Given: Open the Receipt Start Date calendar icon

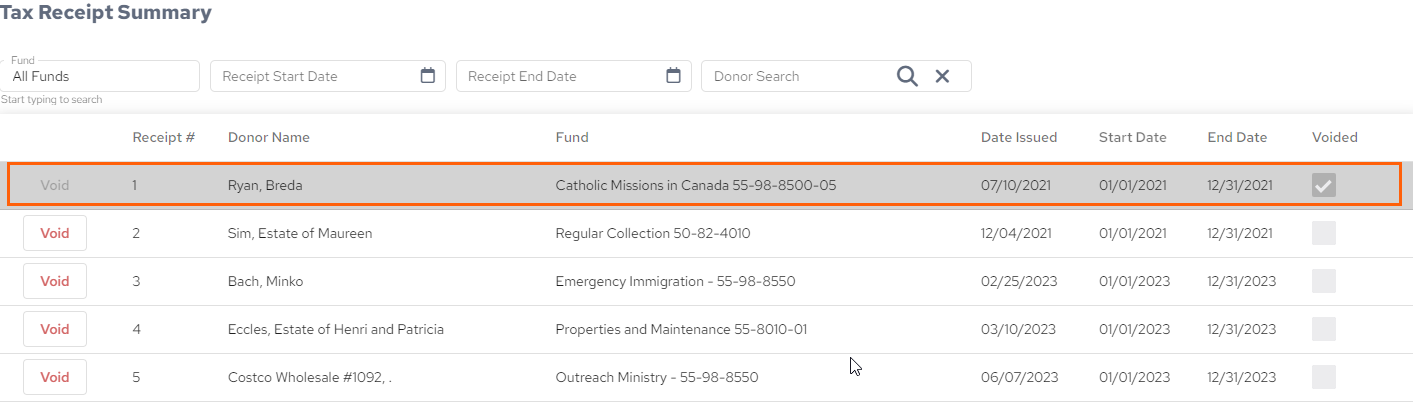Looking at the screenshot, I should [x=428, y=76].
